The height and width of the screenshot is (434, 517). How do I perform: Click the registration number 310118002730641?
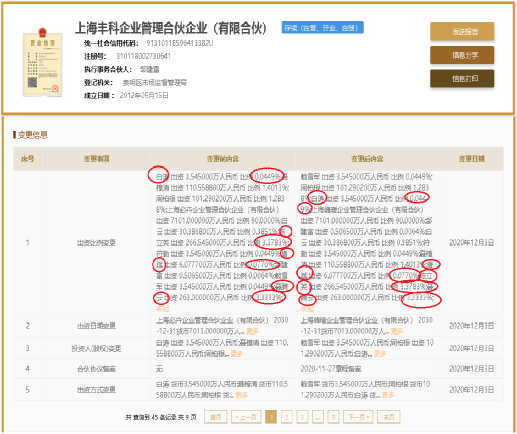point(143,56)
